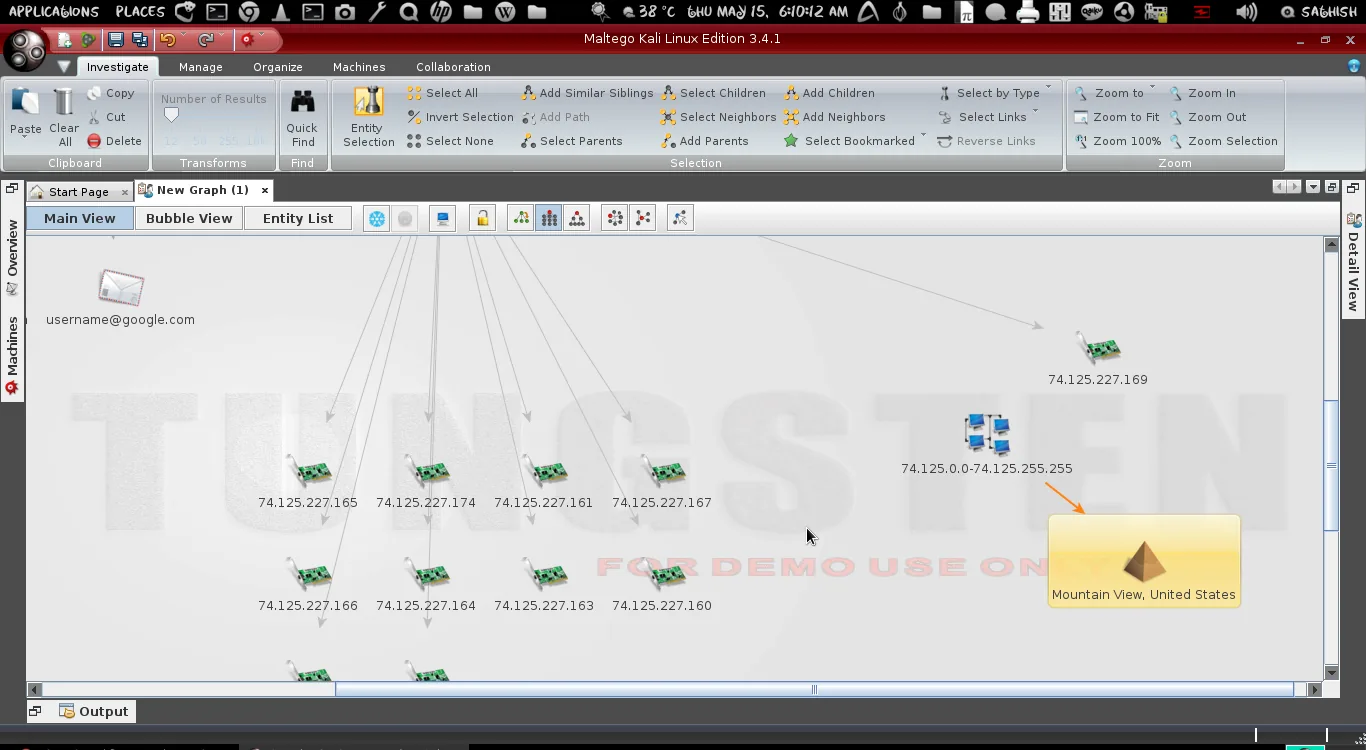Select the Mountain View, United States entity
This screenshot has height=750, width=1366.
tap(1144, 561)
